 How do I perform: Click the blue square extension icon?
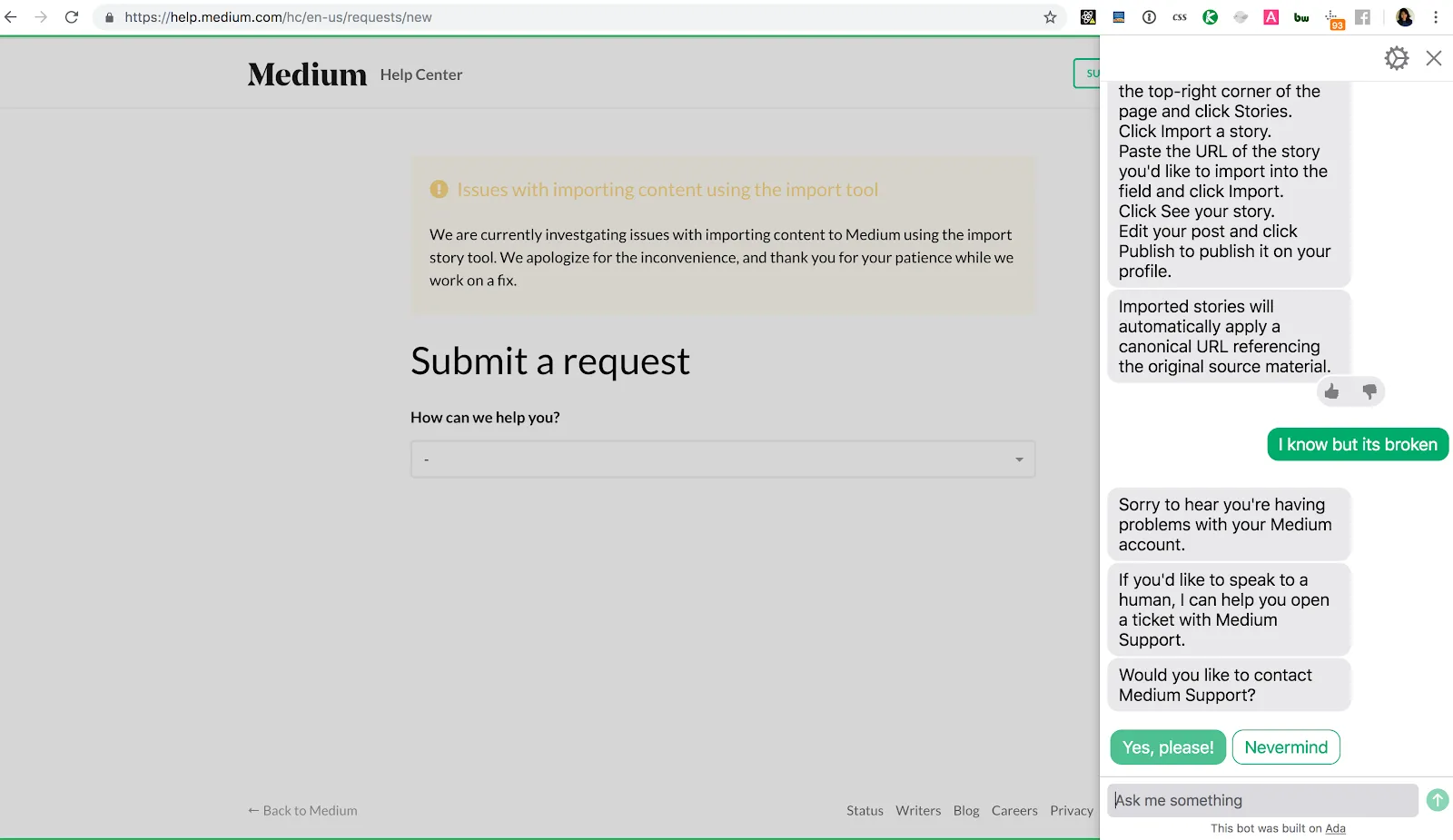click(1119, 17)
